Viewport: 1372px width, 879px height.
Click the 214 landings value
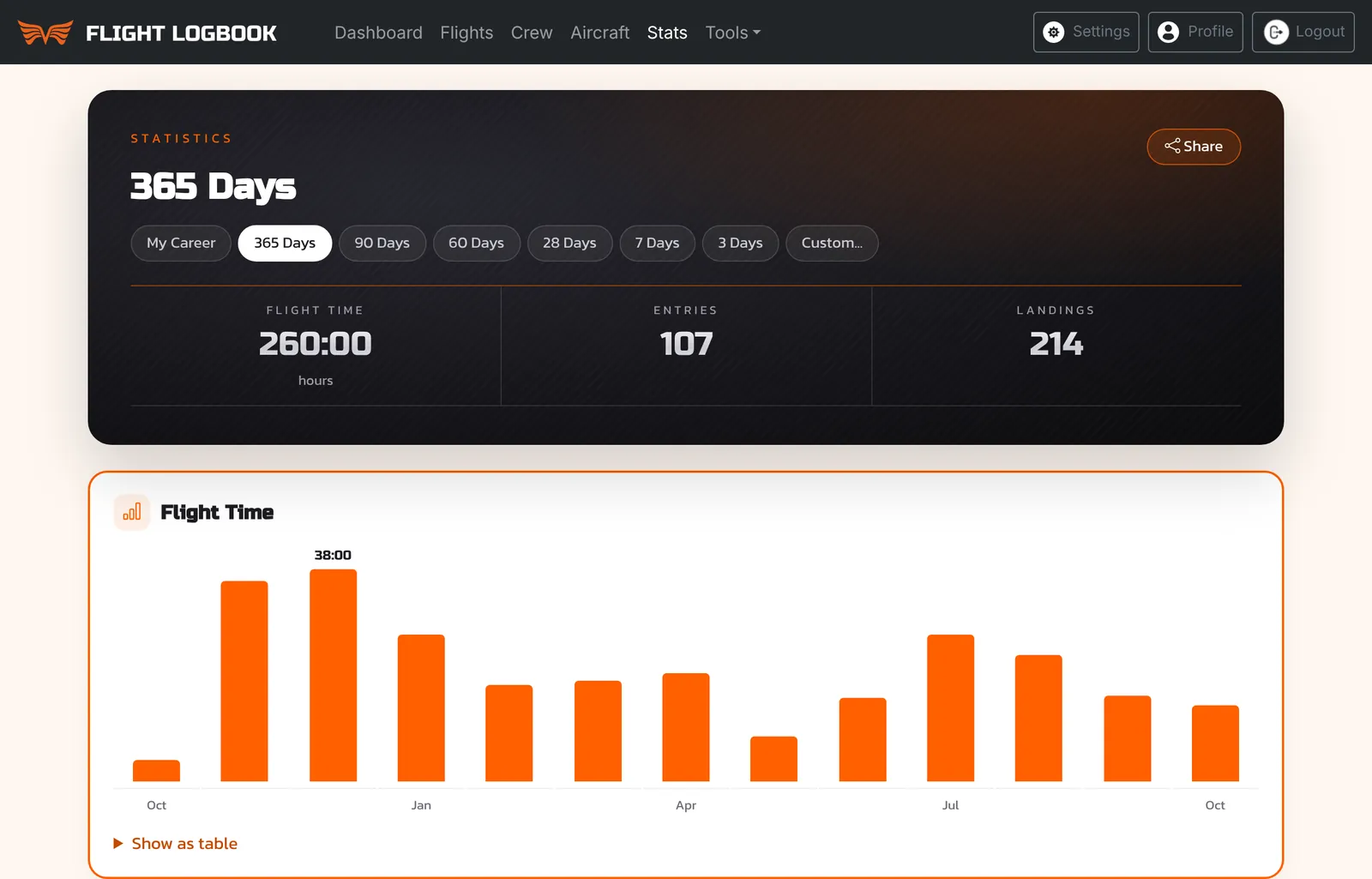[1056, 344]
